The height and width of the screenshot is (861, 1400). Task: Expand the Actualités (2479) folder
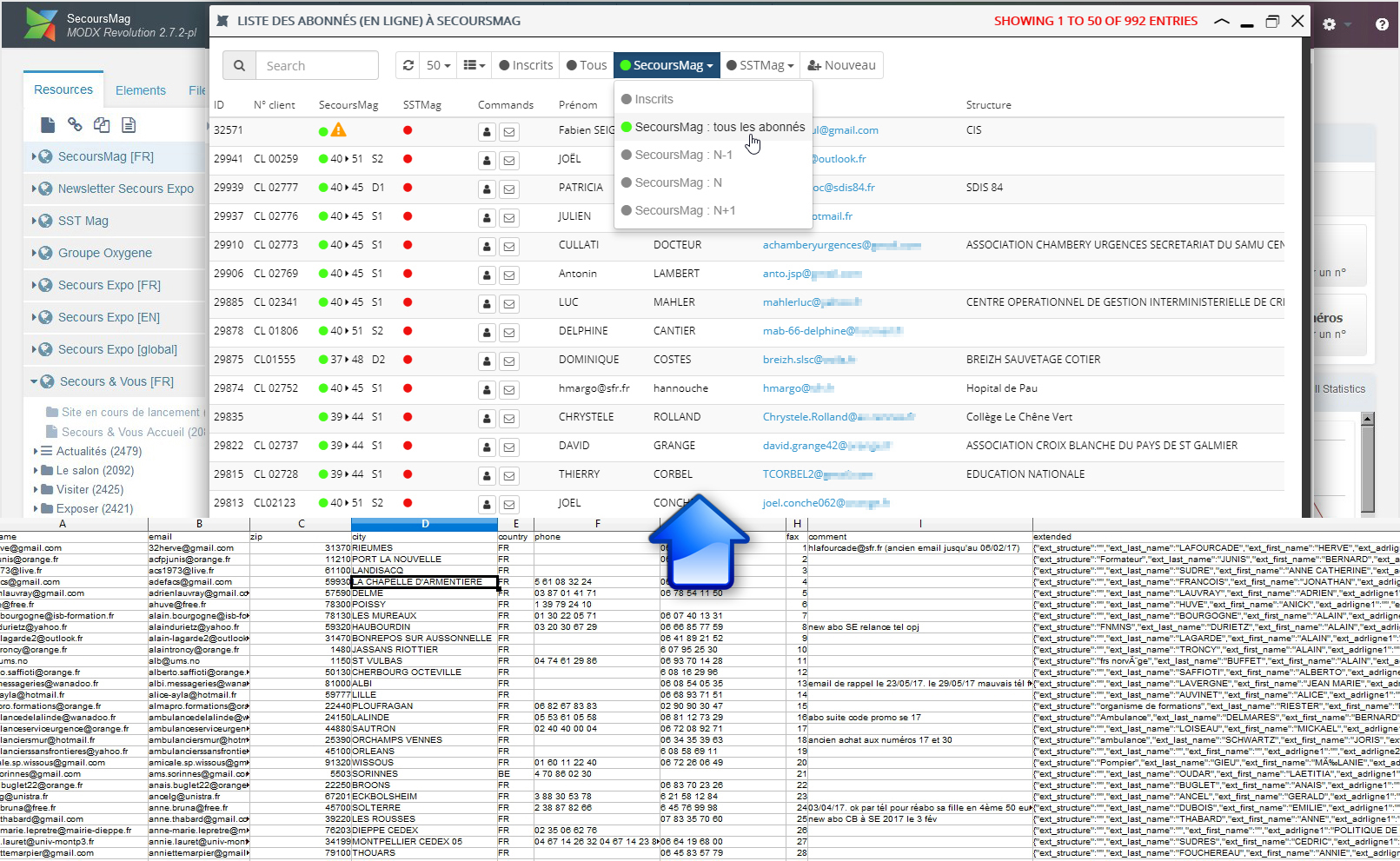[36, 451]
